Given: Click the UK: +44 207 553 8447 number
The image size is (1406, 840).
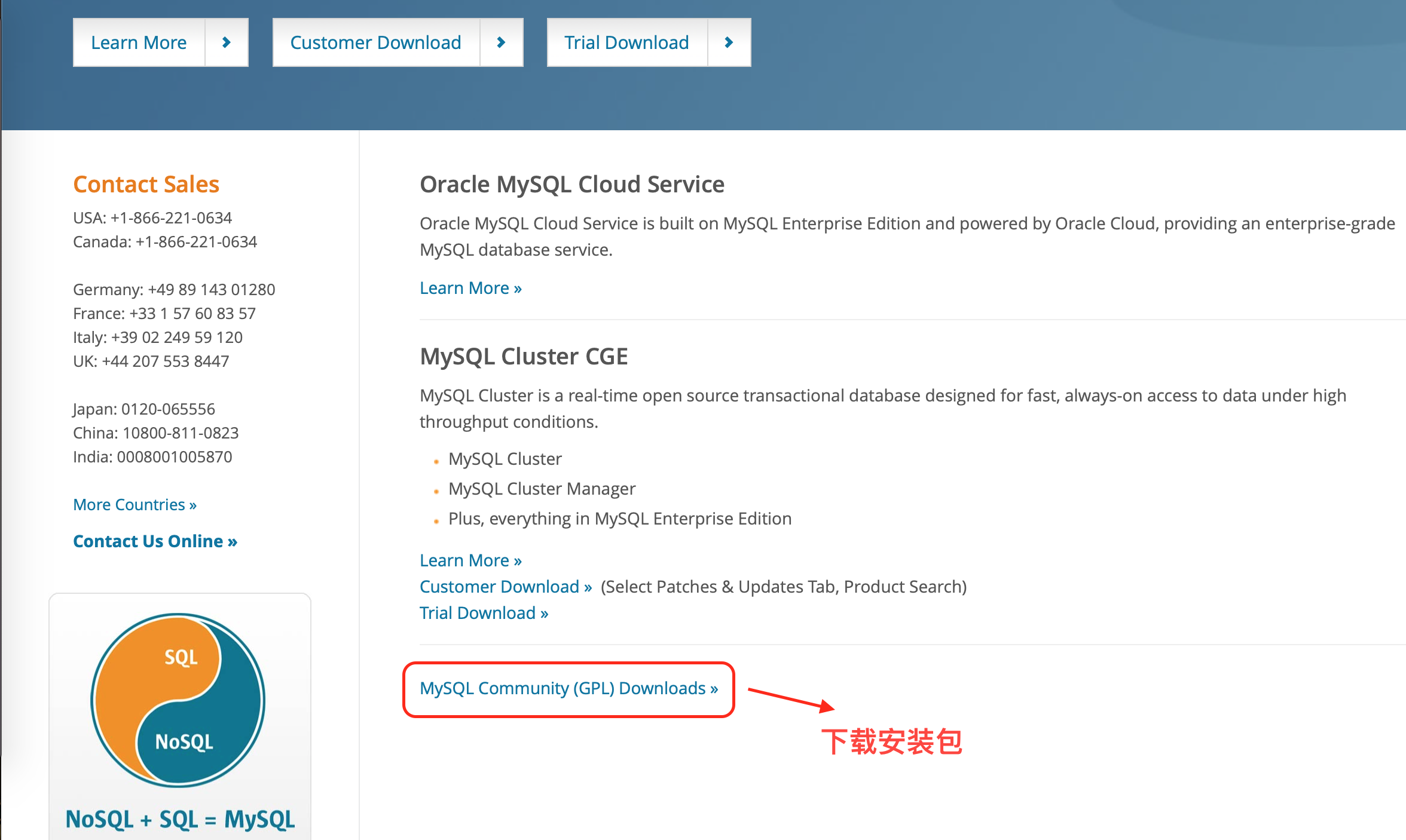Looking at the screenshot, I should [151, 361].
